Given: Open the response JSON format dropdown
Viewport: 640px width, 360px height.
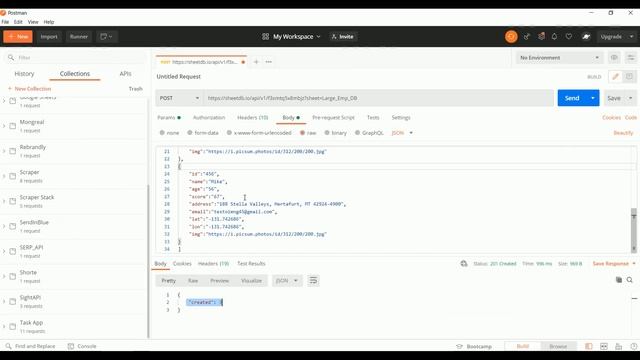Looking at the screenshot, I should pos(287,280).
